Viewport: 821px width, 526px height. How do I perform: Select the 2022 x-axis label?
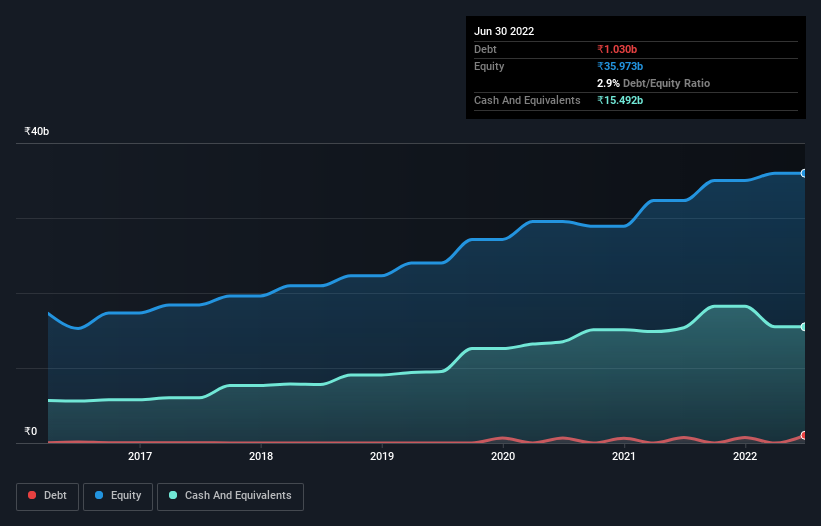pyautogui.click(x=745, y=456)
